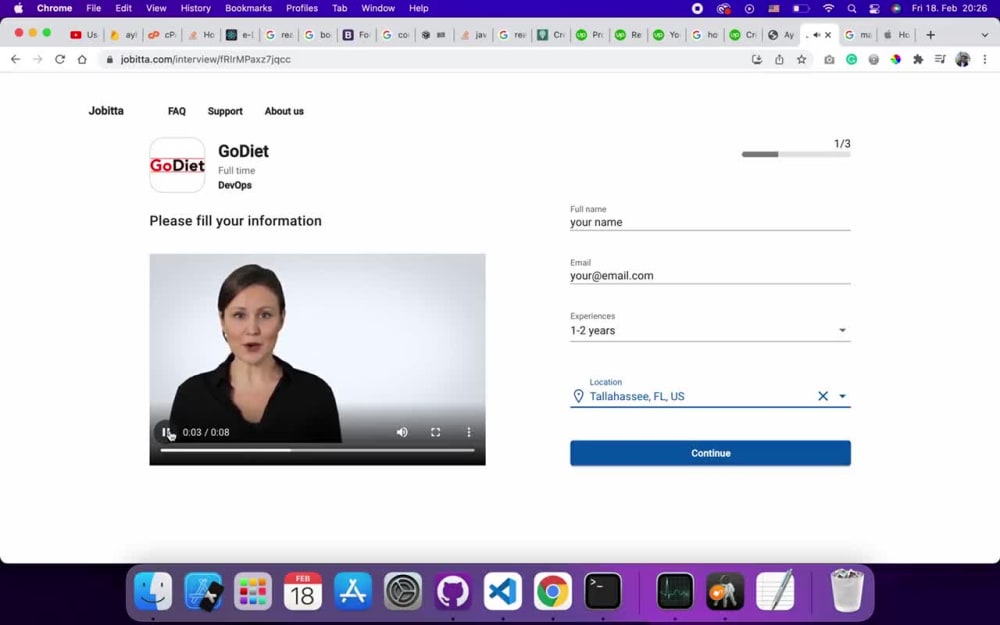This screenshot has height=625, width=1000.
Task: Expand the tab search chevron
Action: pos(985,35)
